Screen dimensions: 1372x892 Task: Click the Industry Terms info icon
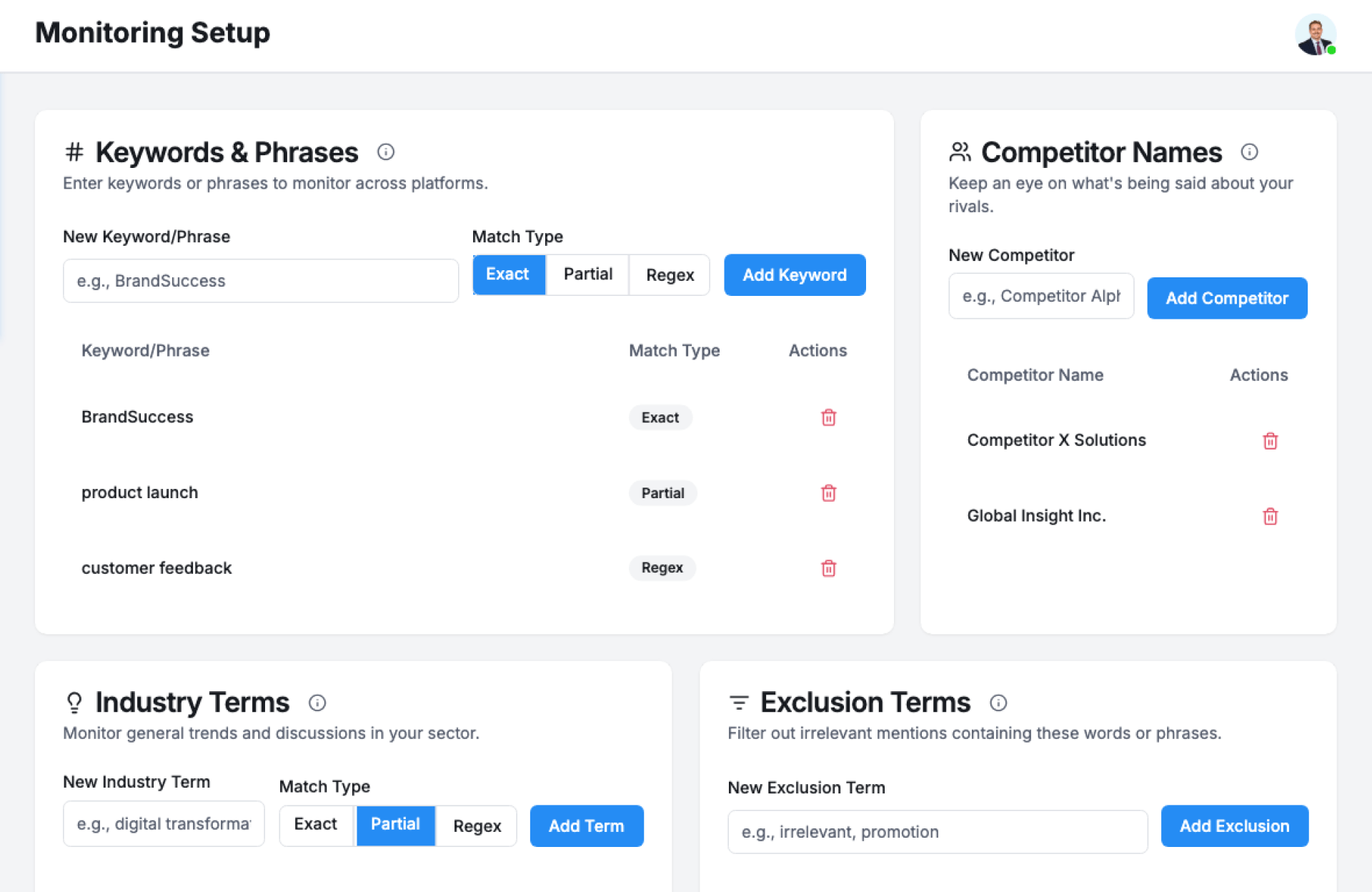point(317,703)
